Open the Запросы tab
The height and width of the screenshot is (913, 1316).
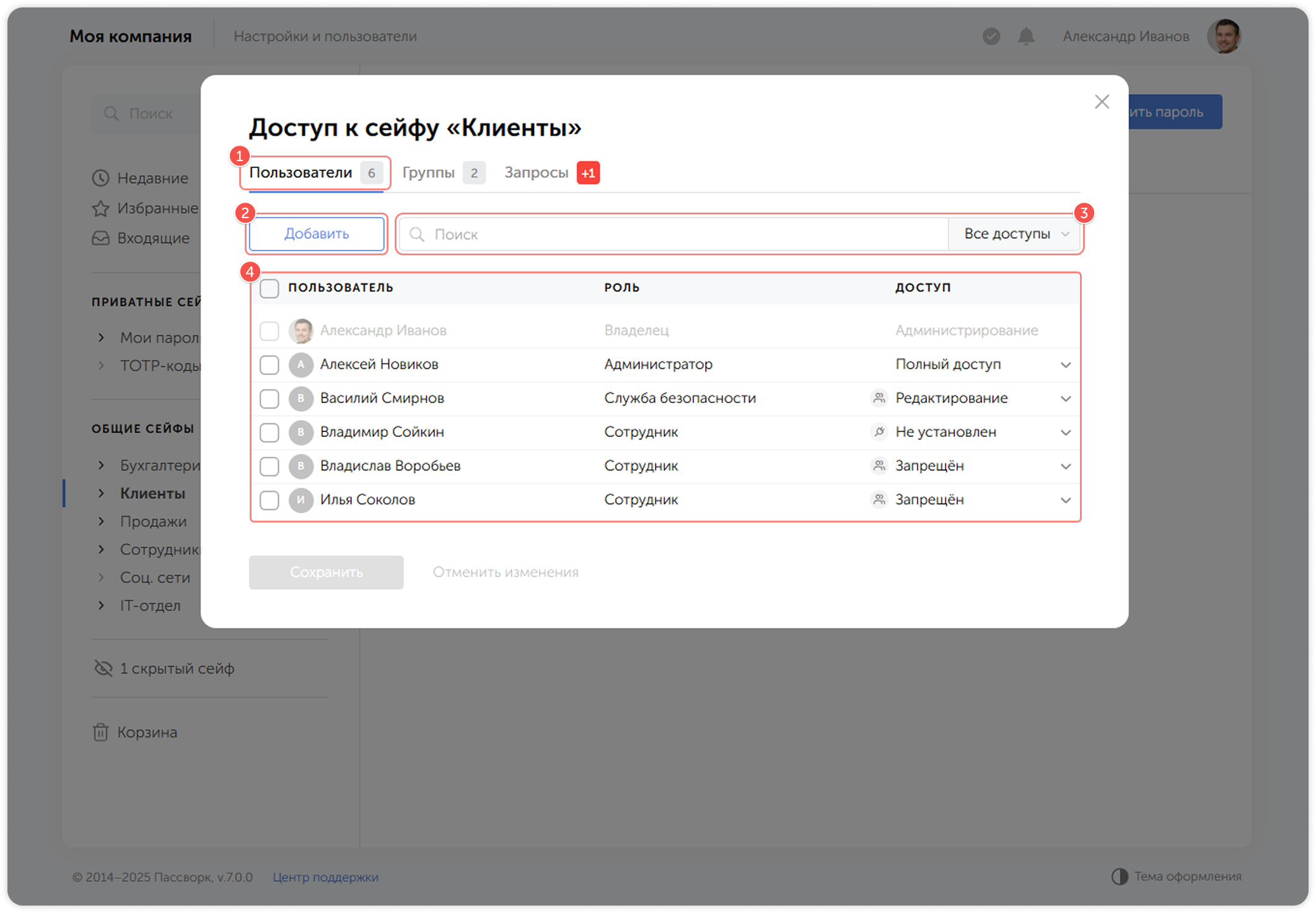click(x=551, y=173)
